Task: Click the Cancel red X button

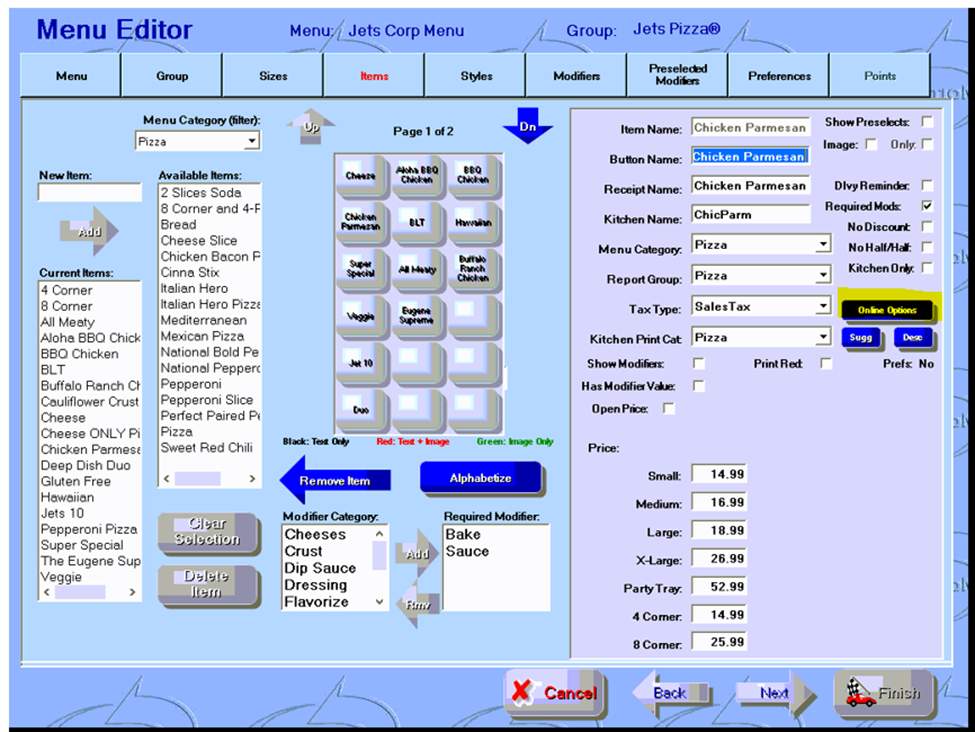Action: coord(555,693)
